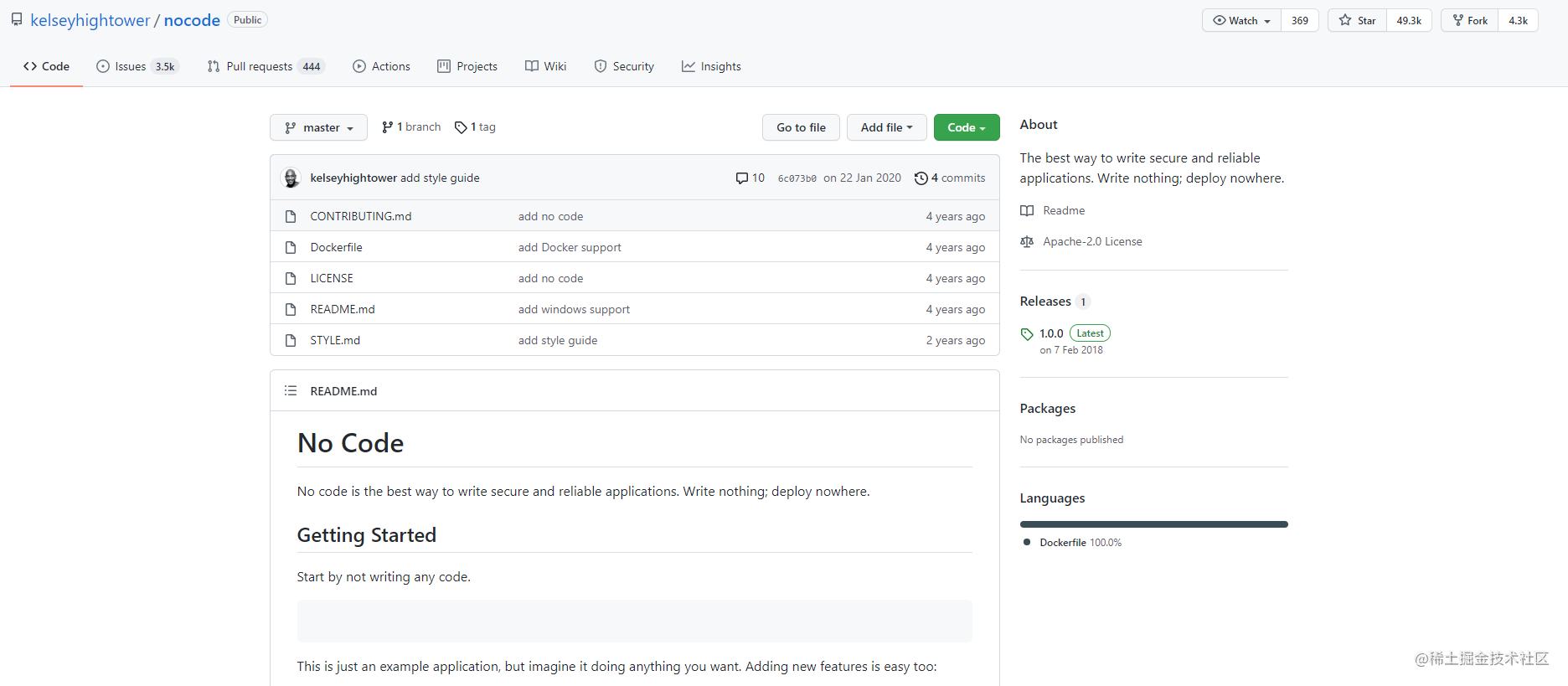Click the 444 pull requests counter
Image resolution: width=1568 pixels, height=686 pixels.
point(312,67)
